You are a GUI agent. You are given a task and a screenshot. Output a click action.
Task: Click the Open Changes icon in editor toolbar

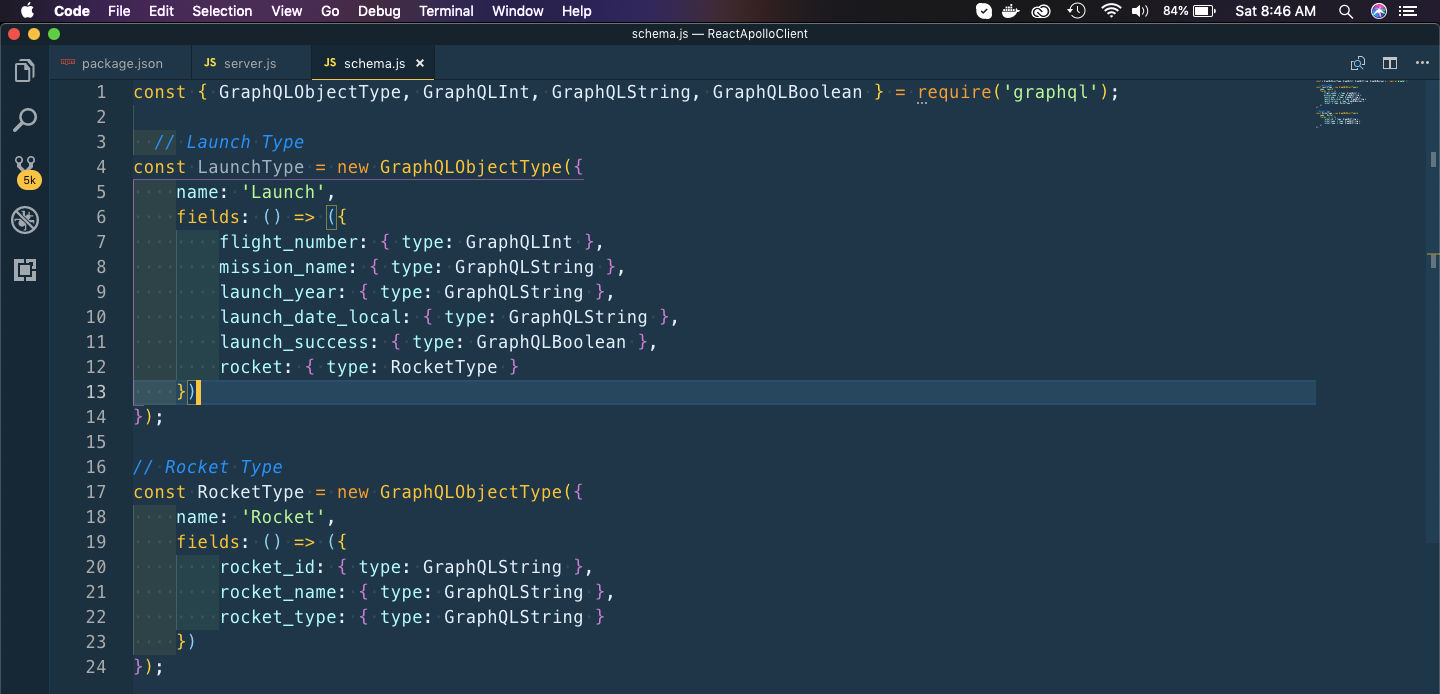(x=1358, y=63)
